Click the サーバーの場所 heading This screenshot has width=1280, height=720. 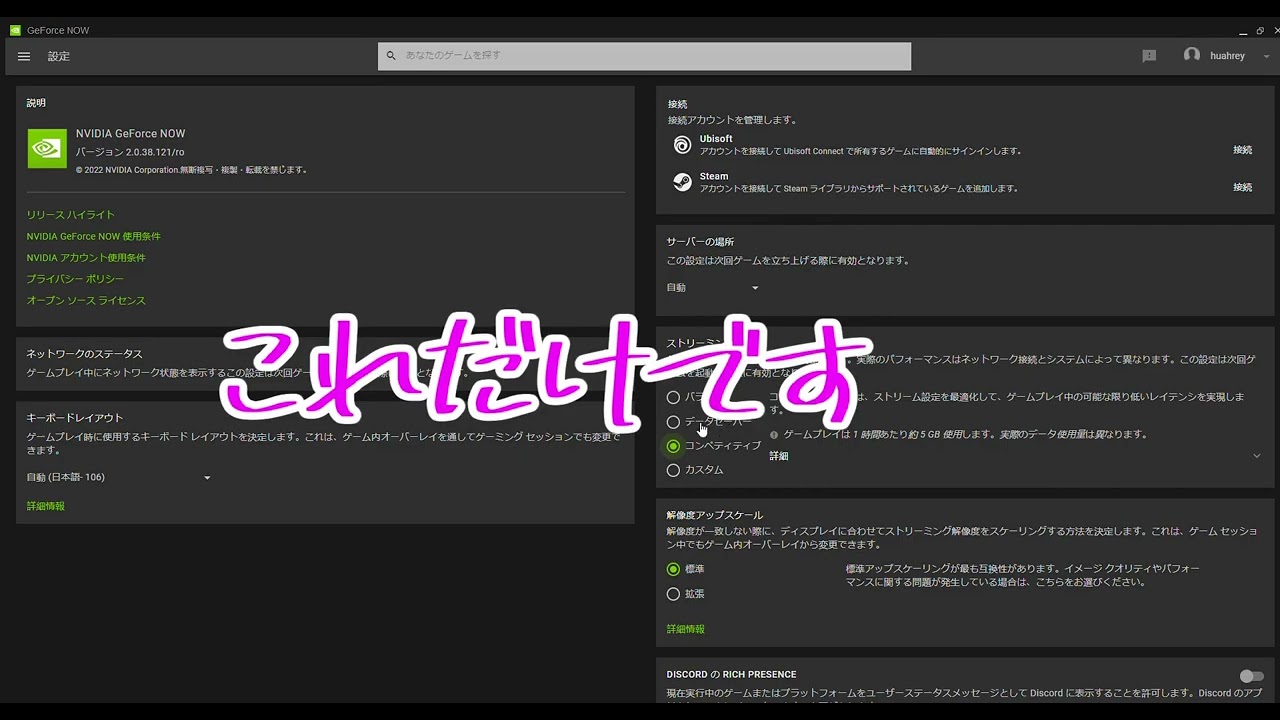pyautogui.click(x=700, y=242)
